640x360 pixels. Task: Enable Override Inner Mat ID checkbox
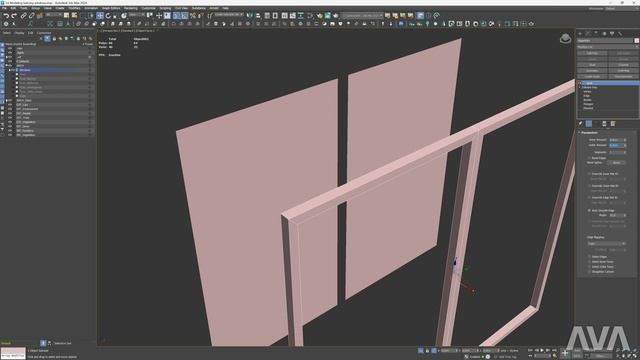[589, 174]
